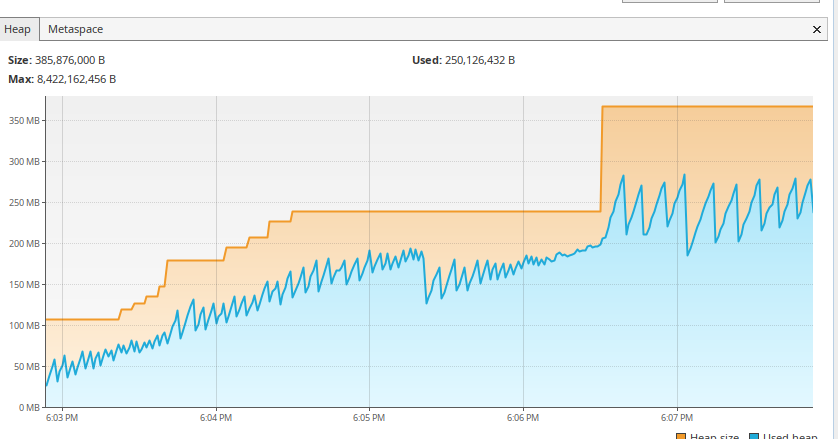Click the 350 MB y-axis label
The image size is (838, 439).
coord(24,121)
